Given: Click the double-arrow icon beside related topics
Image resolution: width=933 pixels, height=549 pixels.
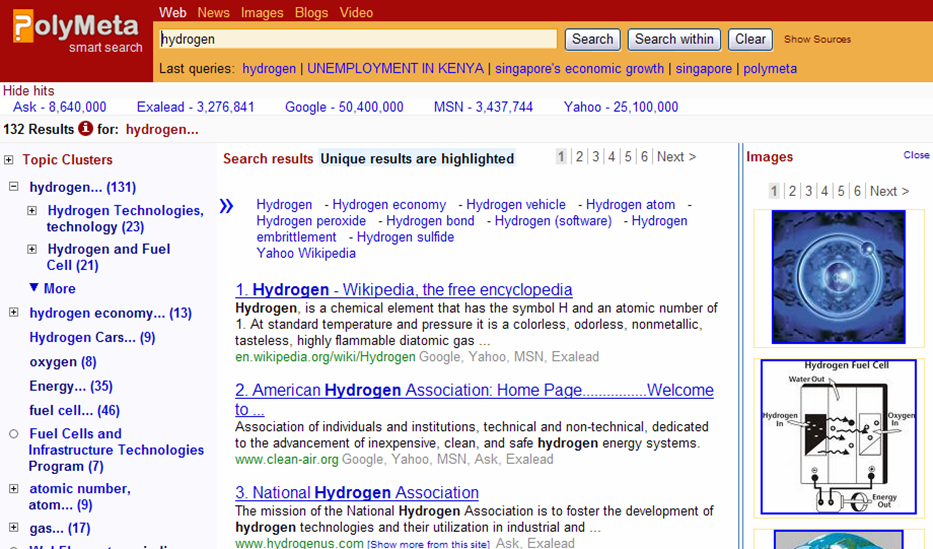Looking at the screenshot, I should pos(226,206).
